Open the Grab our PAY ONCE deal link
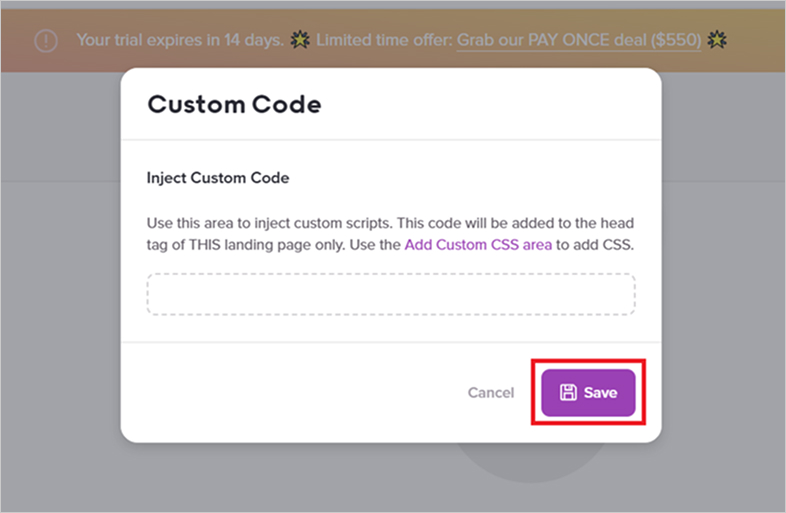Image resolution: width=786 pixels, height=513 pixels. (x=578, y=41)
